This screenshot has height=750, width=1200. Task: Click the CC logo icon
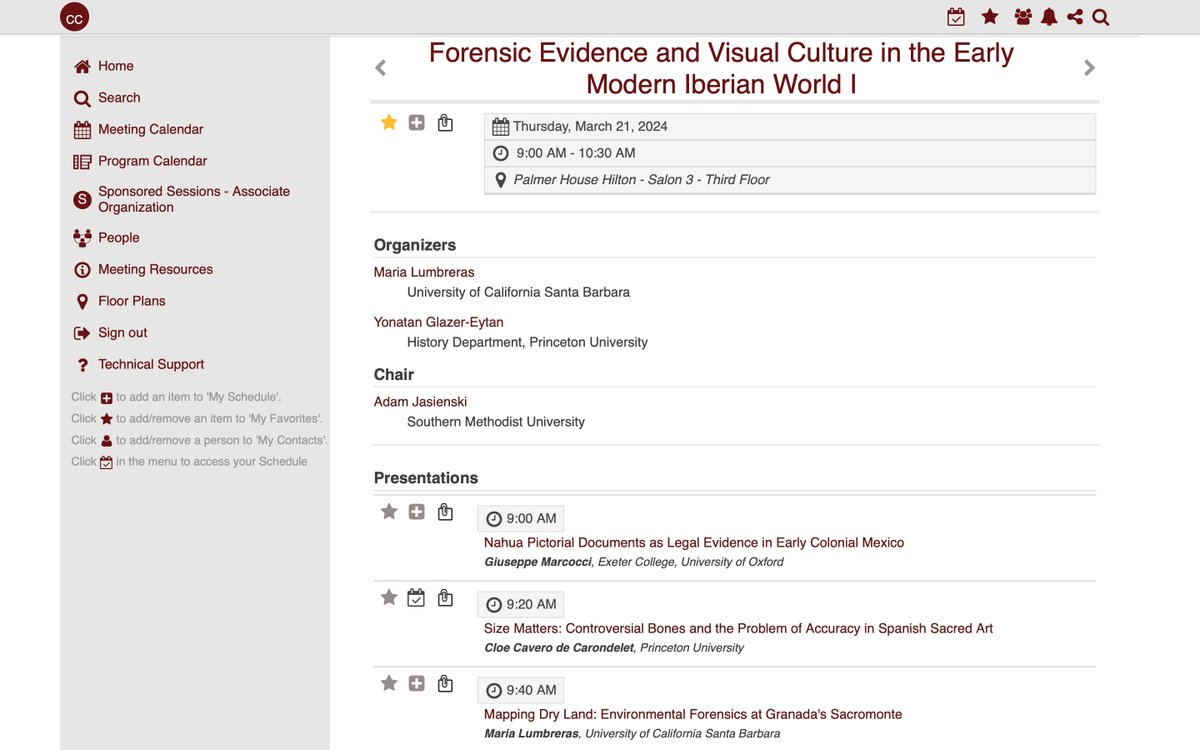(x=74, y=17)
